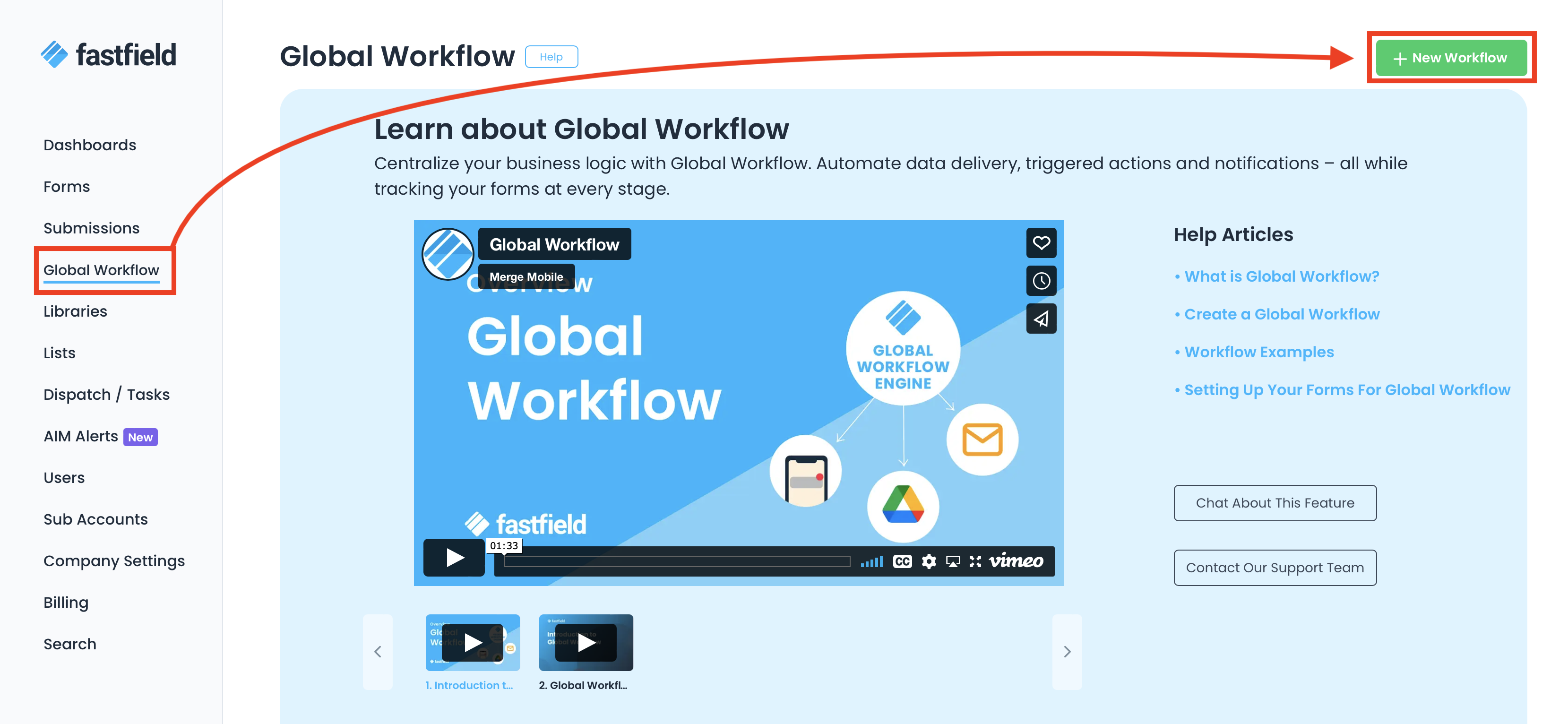The height and width of the screenshot is (724, 1568).
Task: Open the Submissions menu item
Action: tap(91, 228)
